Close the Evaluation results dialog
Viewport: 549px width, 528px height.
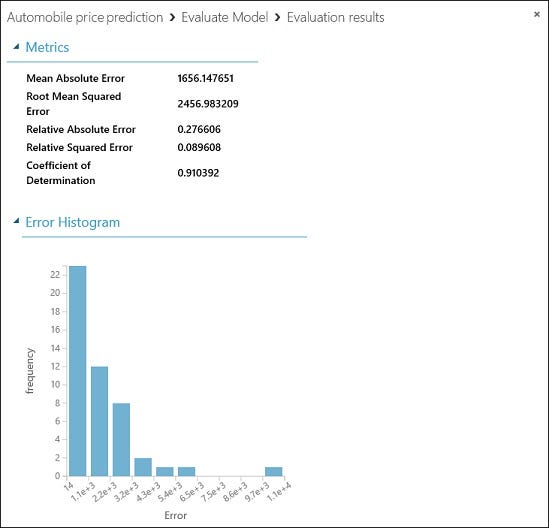click(536, 14)
